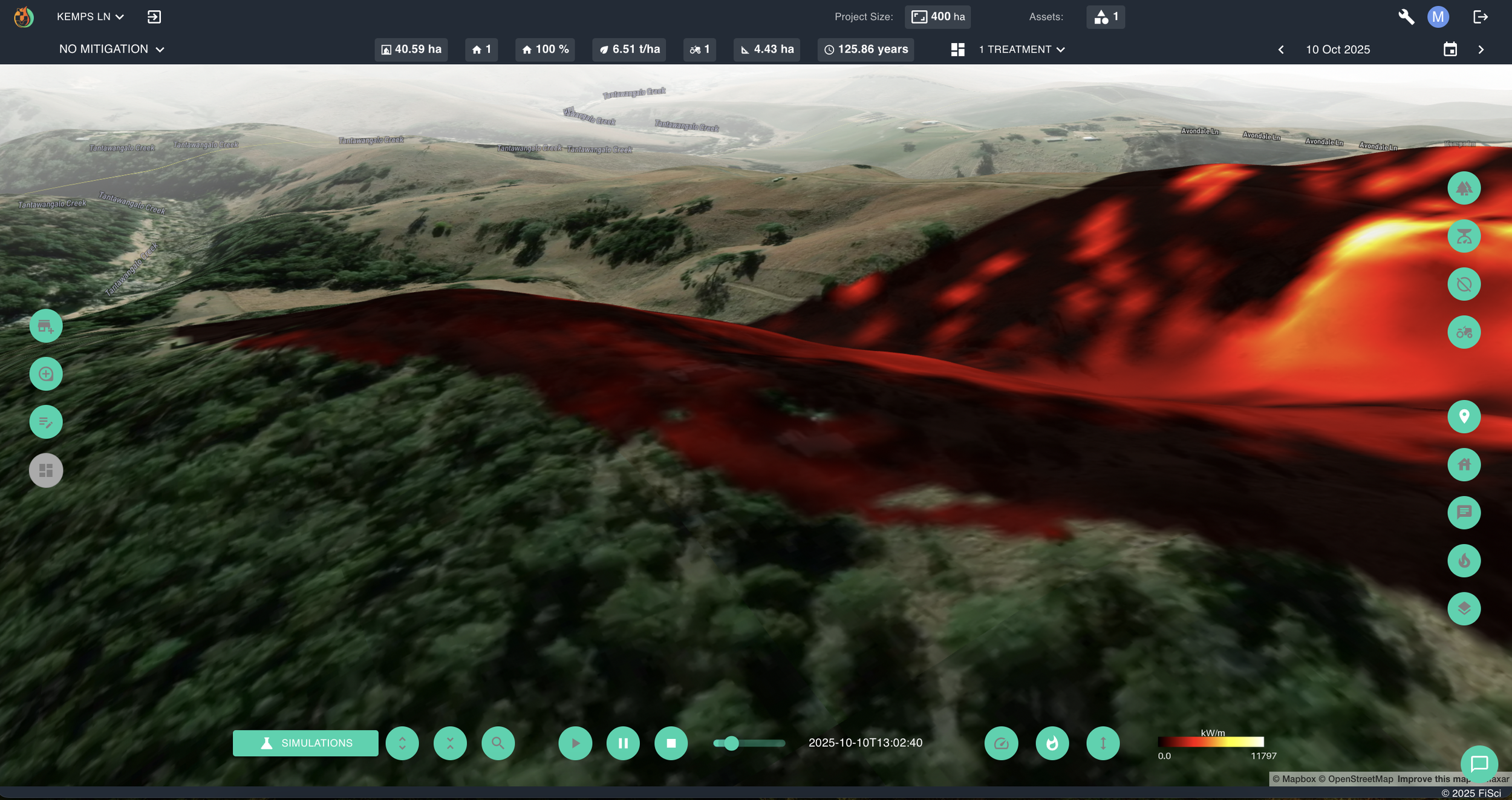Click the 100 % house impact stat
The height and width of the screenshot is (800, 1512).
pos(545,49)
